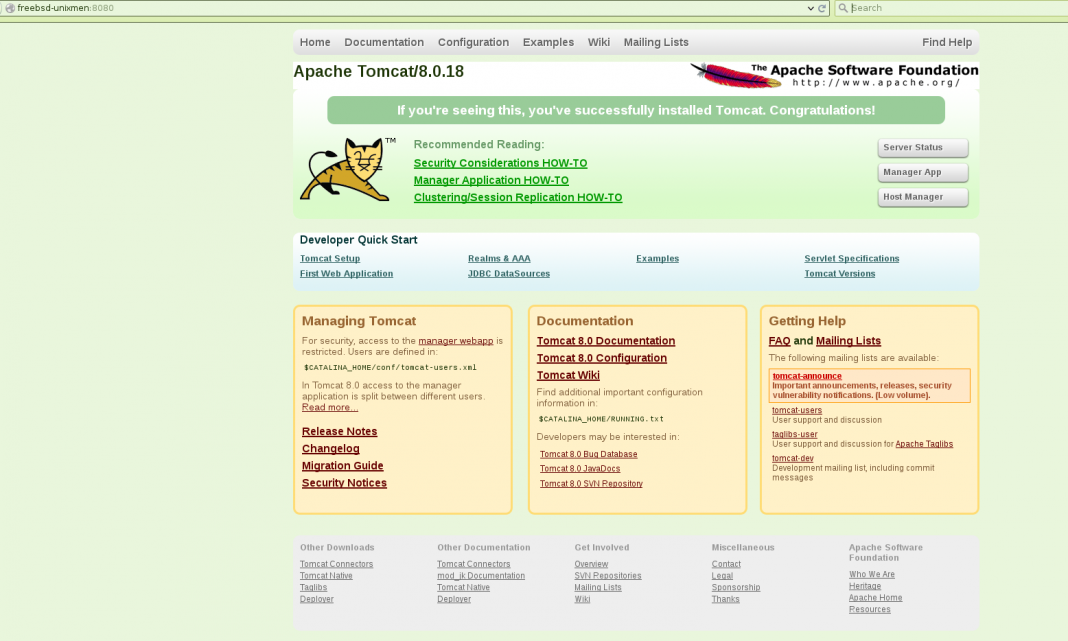
Task: Open the tomcat-dev mailing list link
Action: (792, 458)
